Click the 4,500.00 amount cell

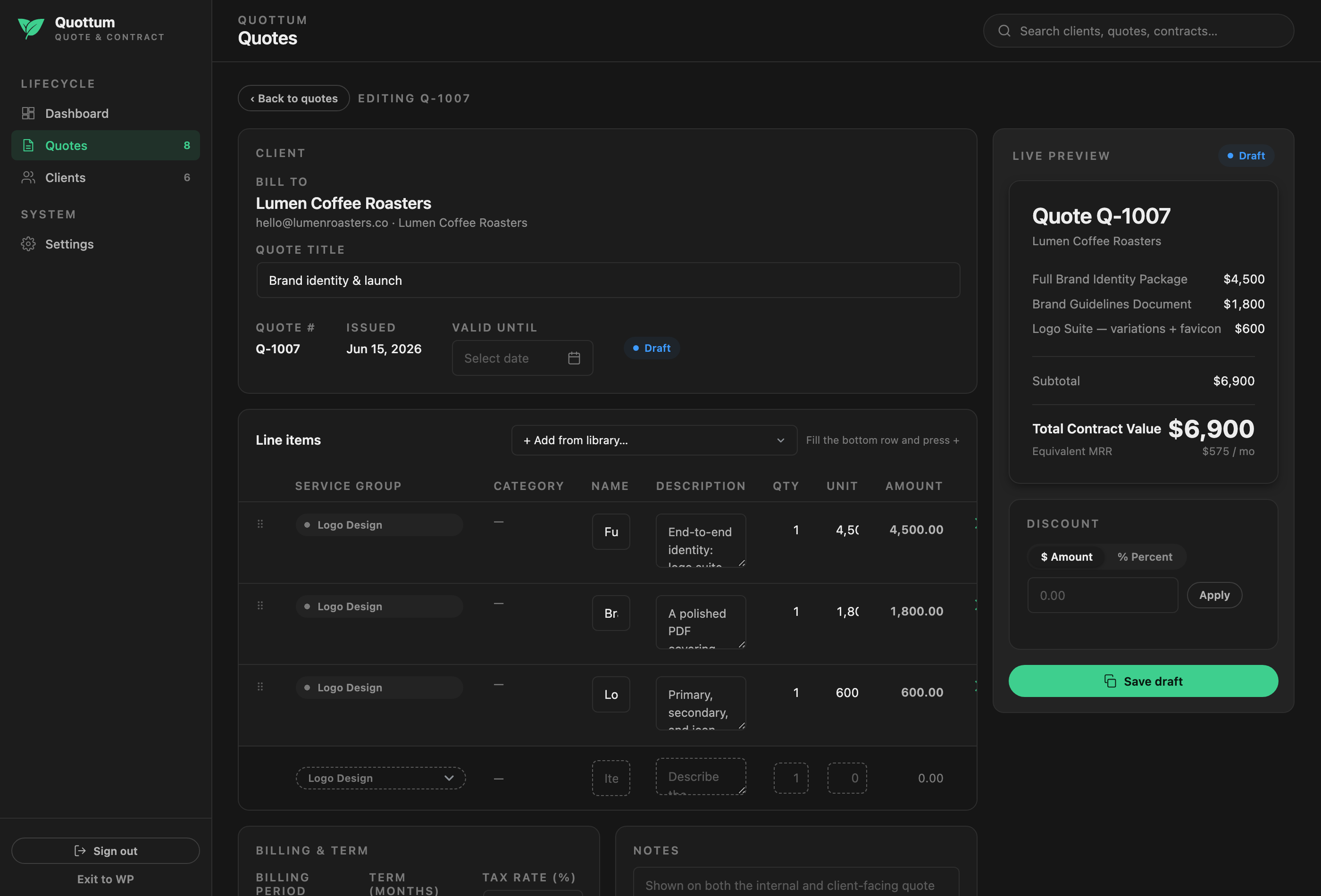tap(916, 530)
